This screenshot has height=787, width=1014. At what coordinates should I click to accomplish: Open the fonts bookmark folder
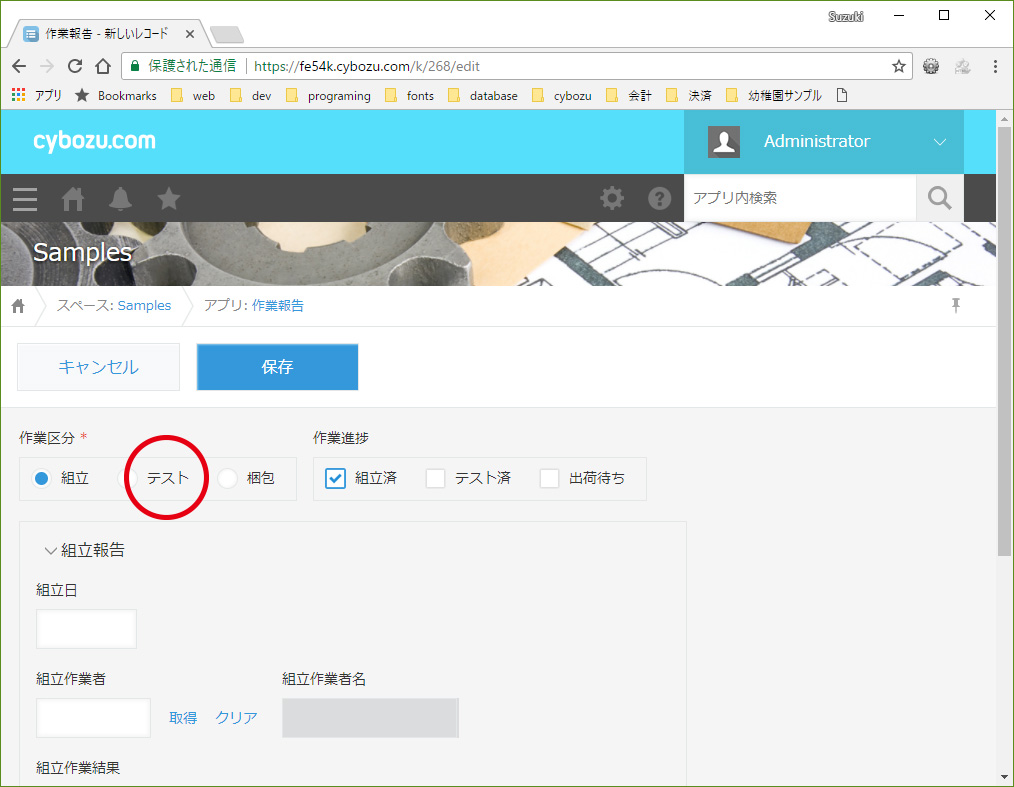click(409, 96)
